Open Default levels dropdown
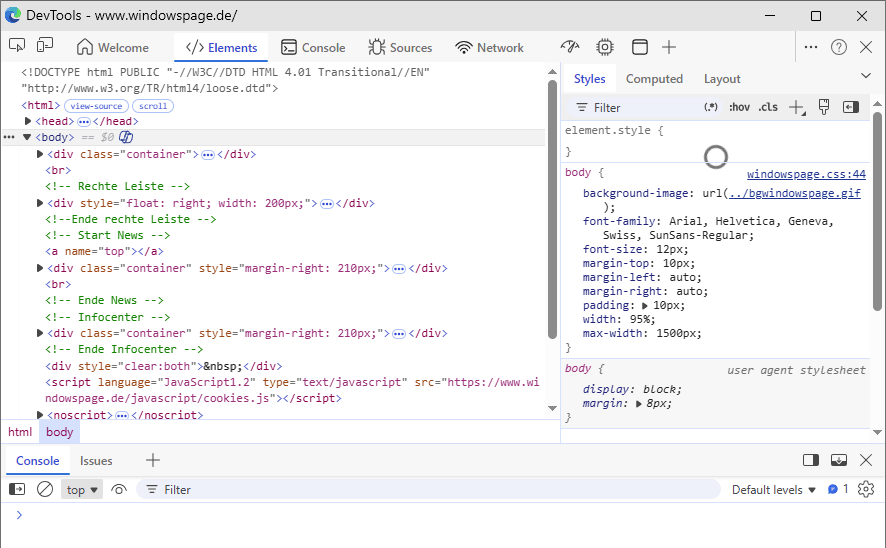 pos(774,489)
